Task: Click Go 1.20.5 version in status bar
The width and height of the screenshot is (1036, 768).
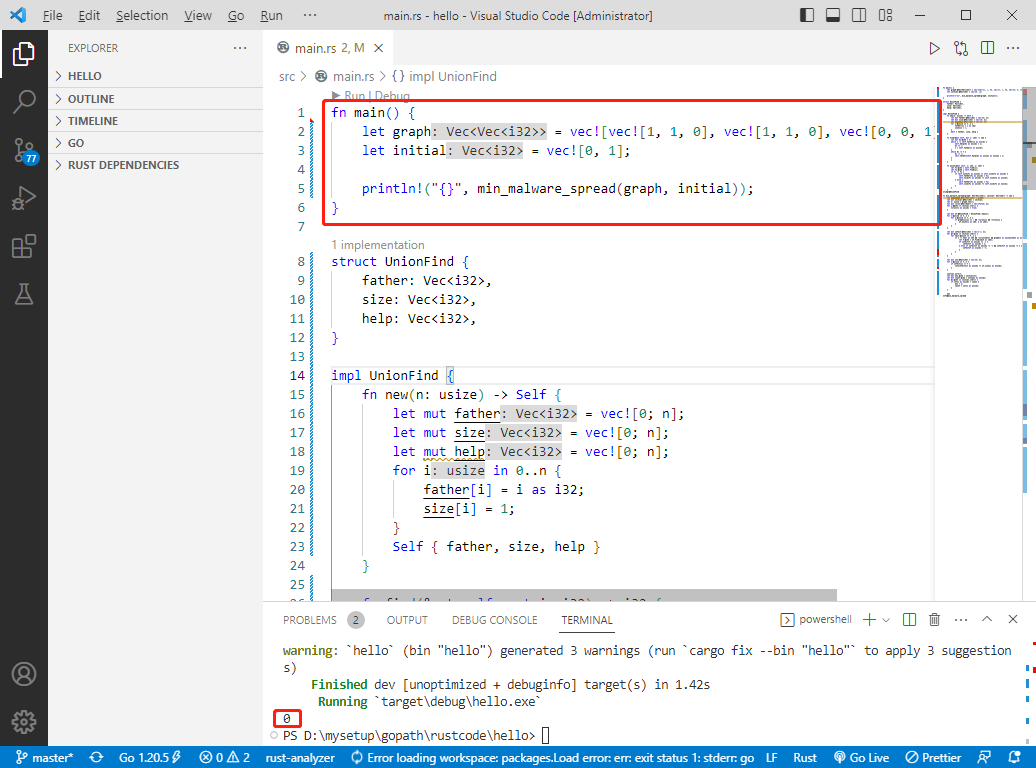Action: click(x=149, y=757)
